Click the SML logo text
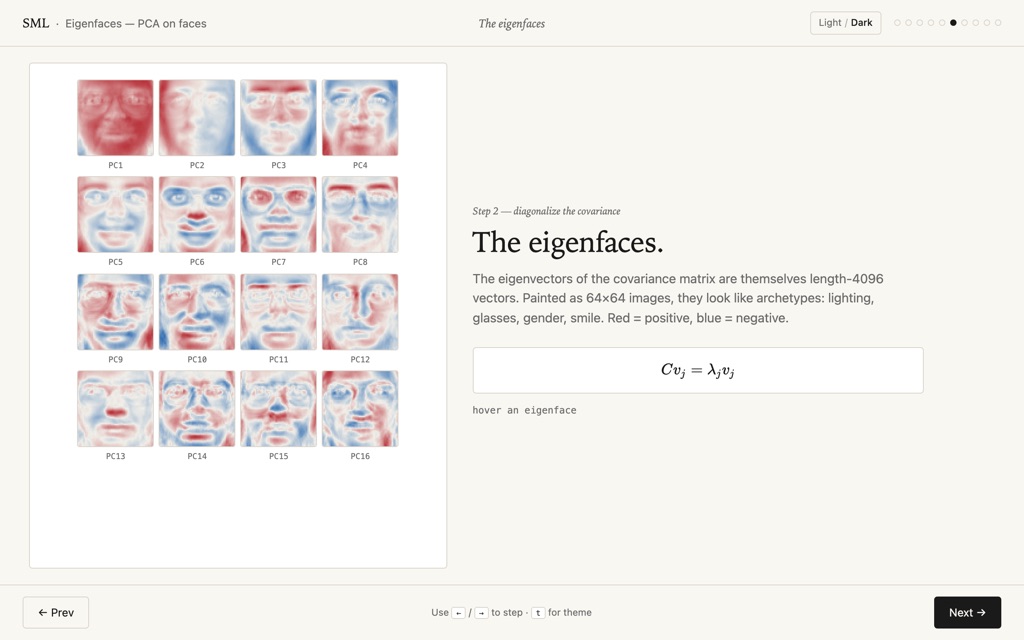Viewport: 1024px width, 640px height. (x=35, y=24)
